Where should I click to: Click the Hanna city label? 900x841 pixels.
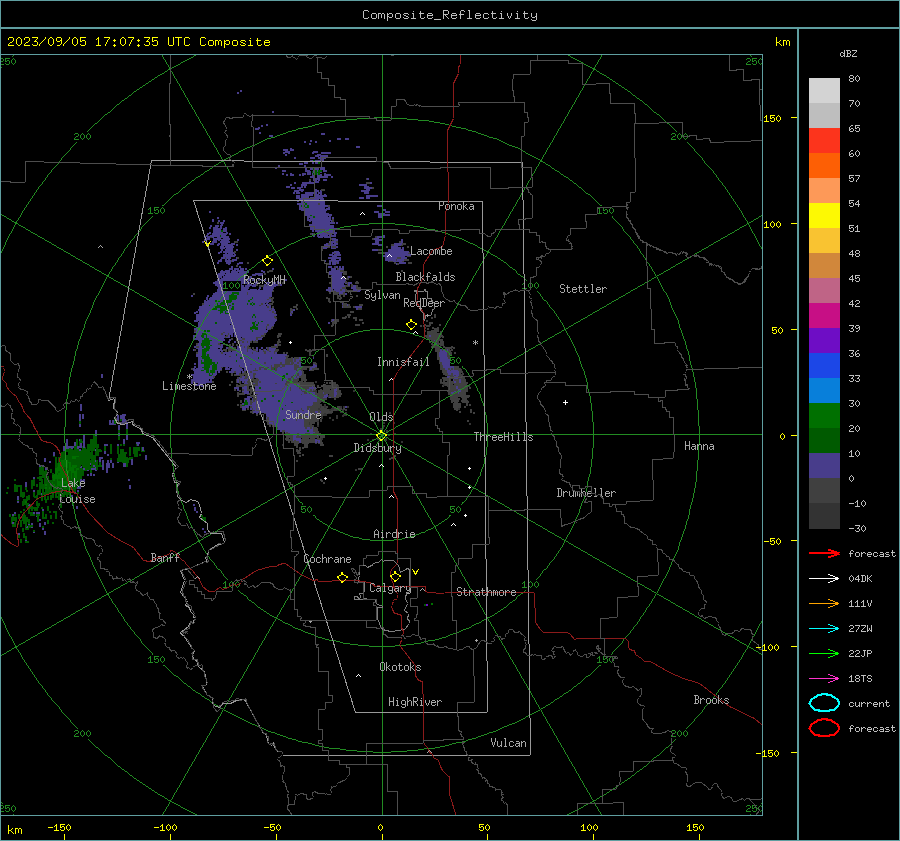pyautogui.click(x=699, y=446)
